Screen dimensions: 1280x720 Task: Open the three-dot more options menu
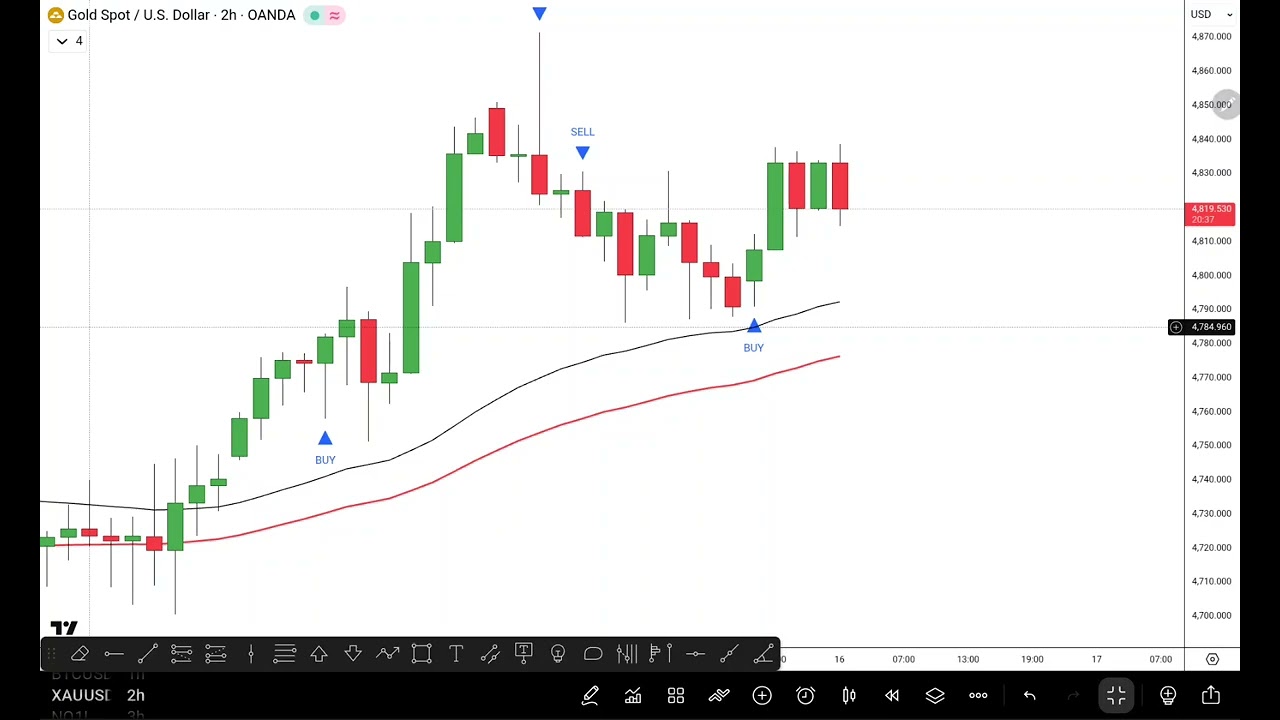click(978, 695)
